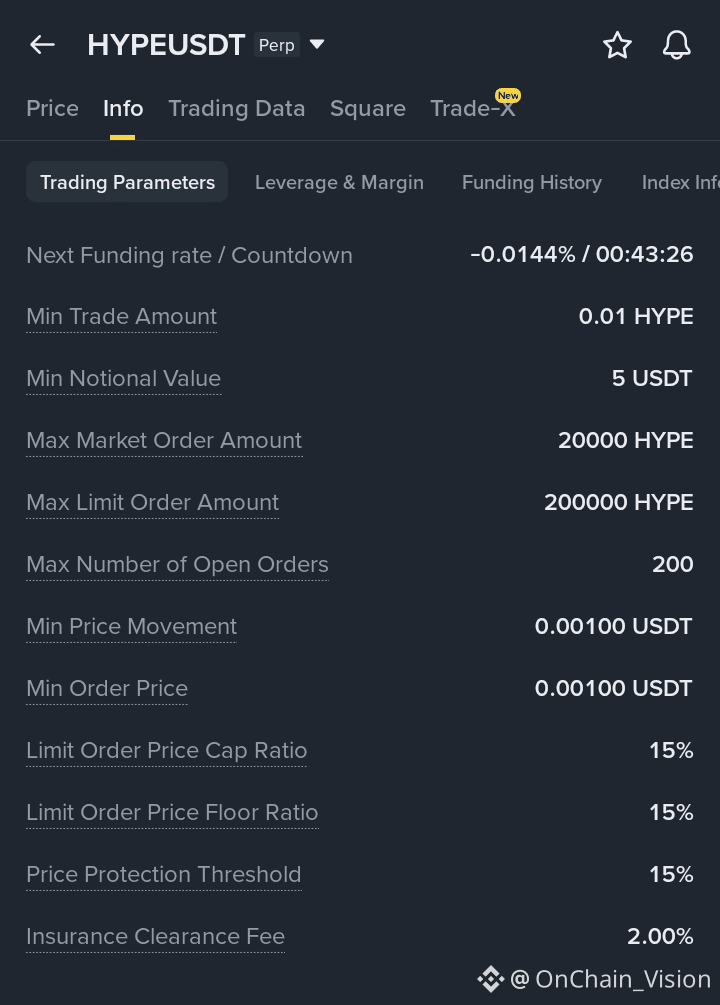Open Limit Order Price Cap Ratio tooltip
The height and width of the screenshot is (1005, 720).
166,750
